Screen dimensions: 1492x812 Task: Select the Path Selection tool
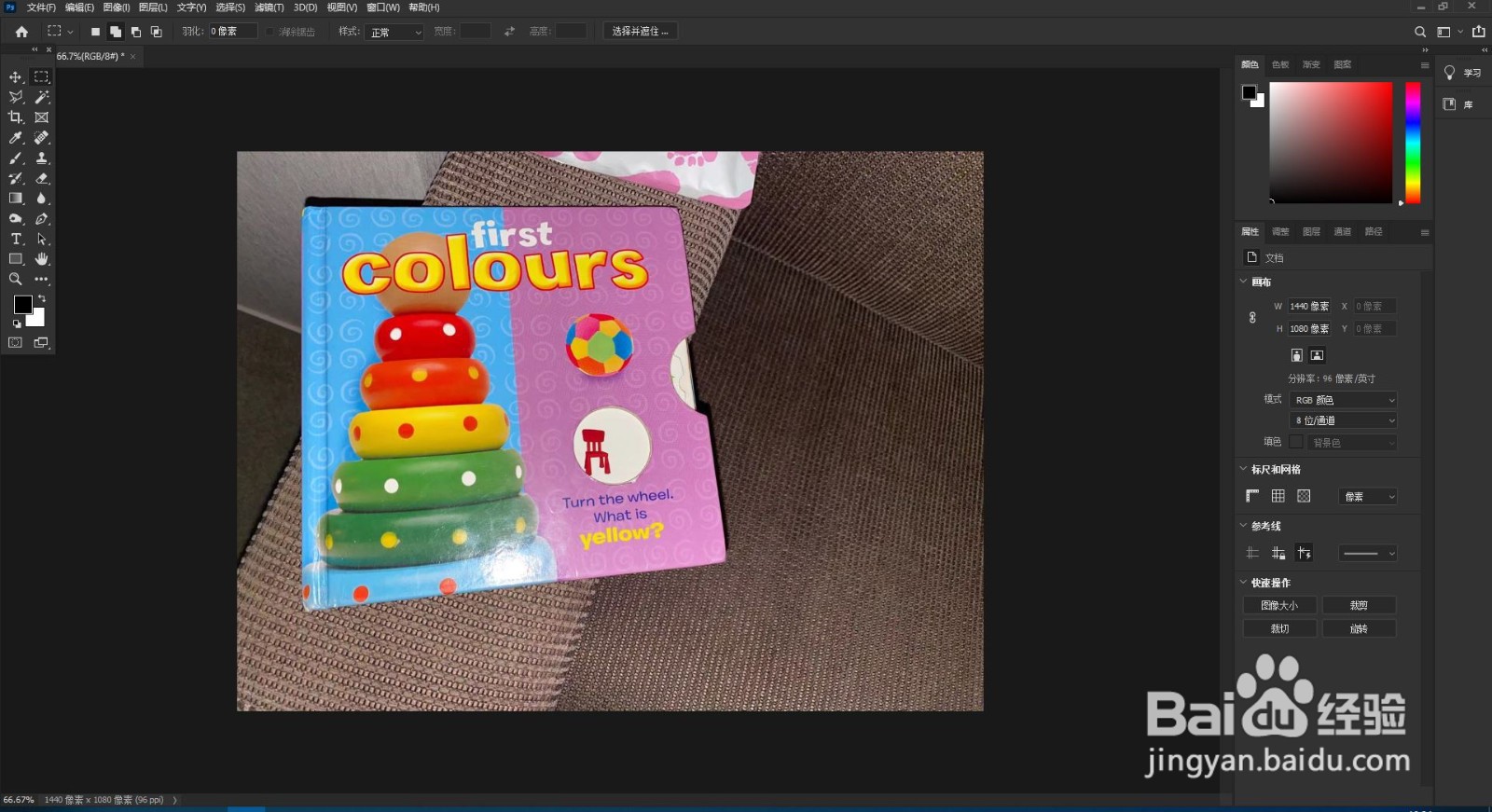tap(41, 240)
